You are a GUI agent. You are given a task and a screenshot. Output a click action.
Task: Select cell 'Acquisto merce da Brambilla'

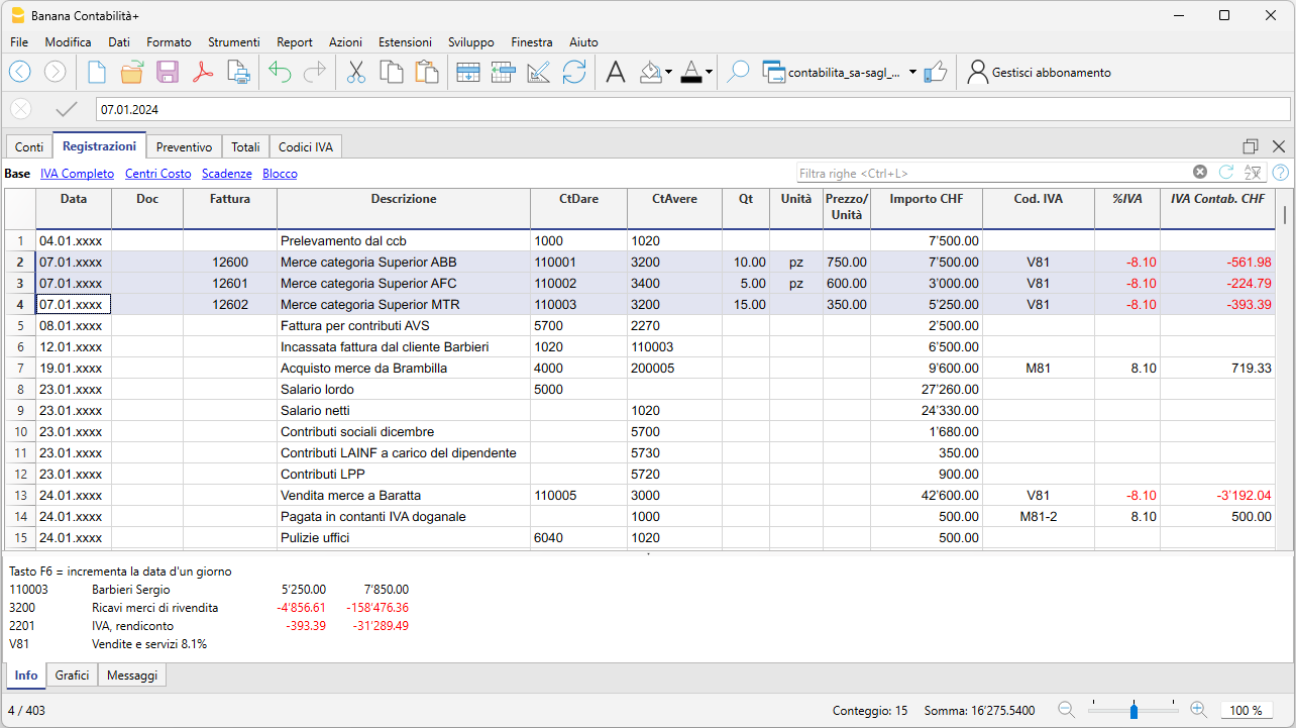pos(404,368)
